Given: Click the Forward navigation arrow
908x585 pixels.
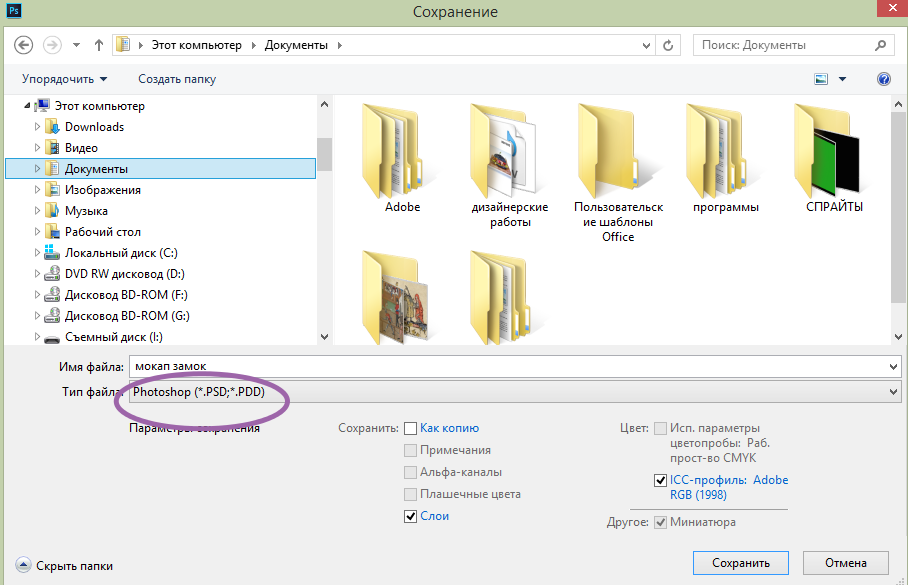Looking at the screenshot, I should (x=53, y=45).
